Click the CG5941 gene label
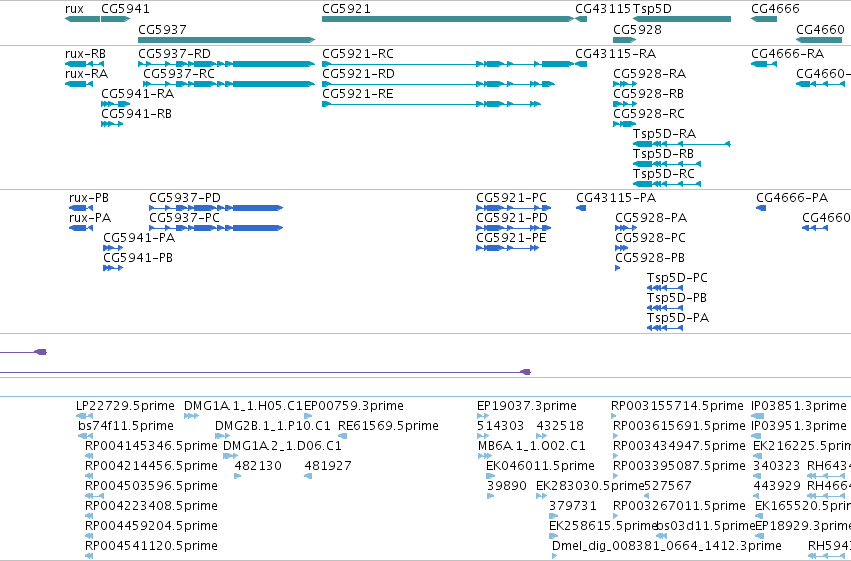 coord(125,9)
